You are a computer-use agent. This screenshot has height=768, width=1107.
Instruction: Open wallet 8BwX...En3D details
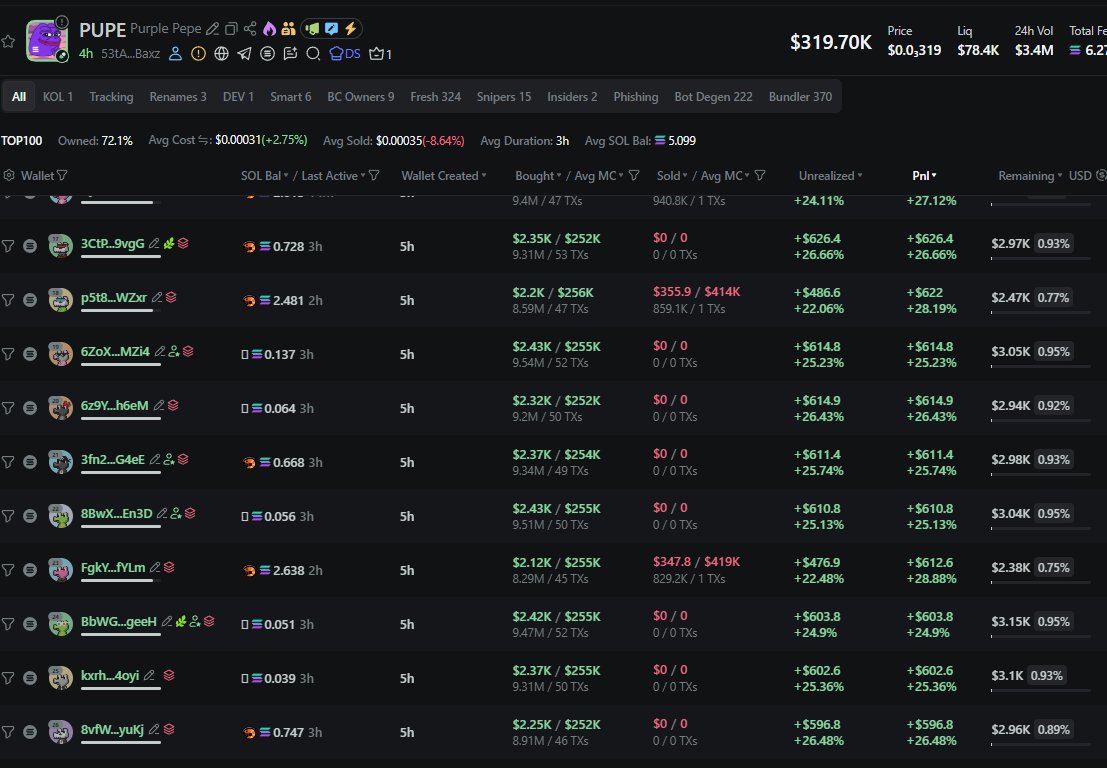pyautogui.click(x=116, y=514)
